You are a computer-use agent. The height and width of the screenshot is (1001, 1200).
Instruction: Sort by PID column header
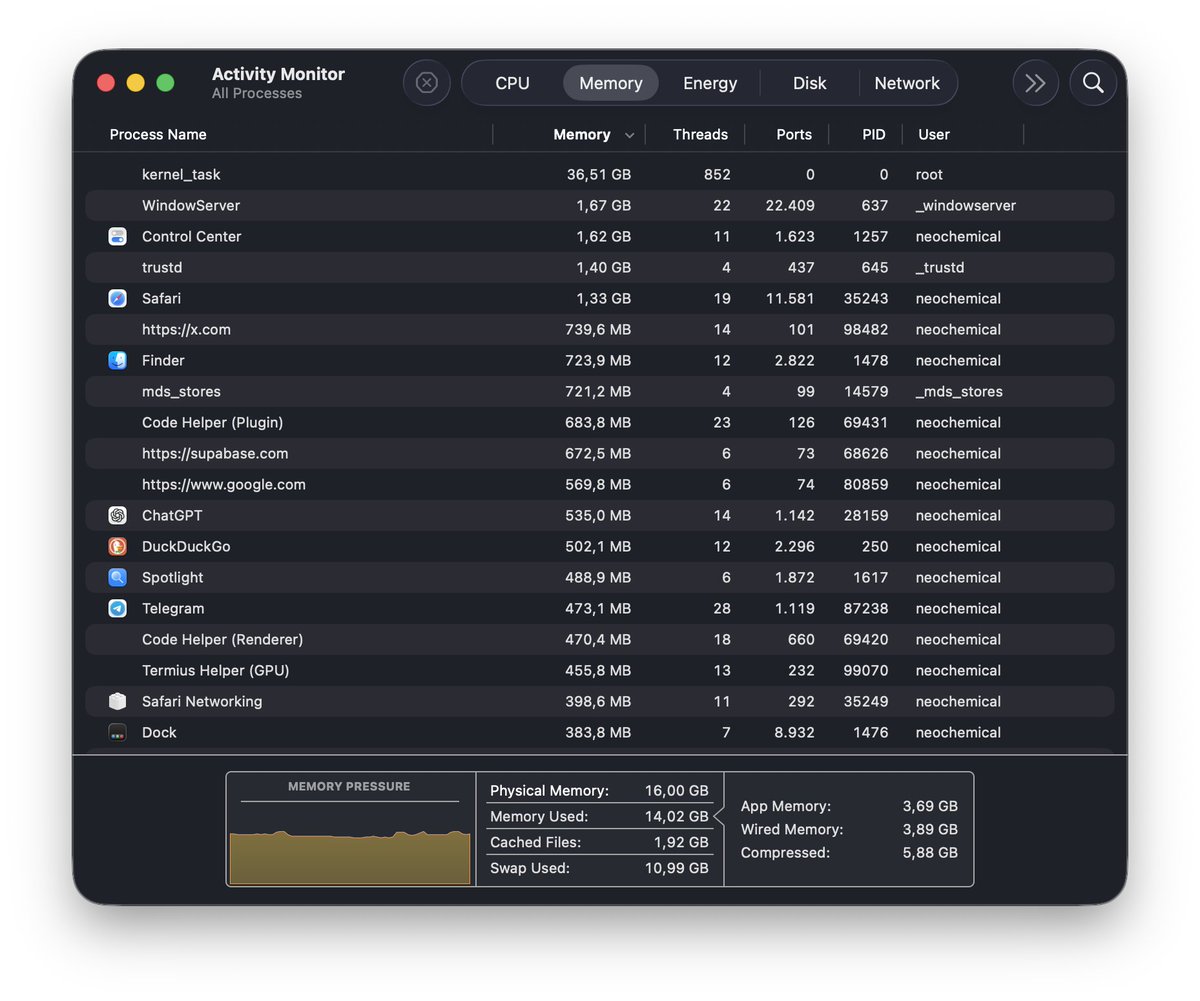pyautogui.click(x=874, y=134)
